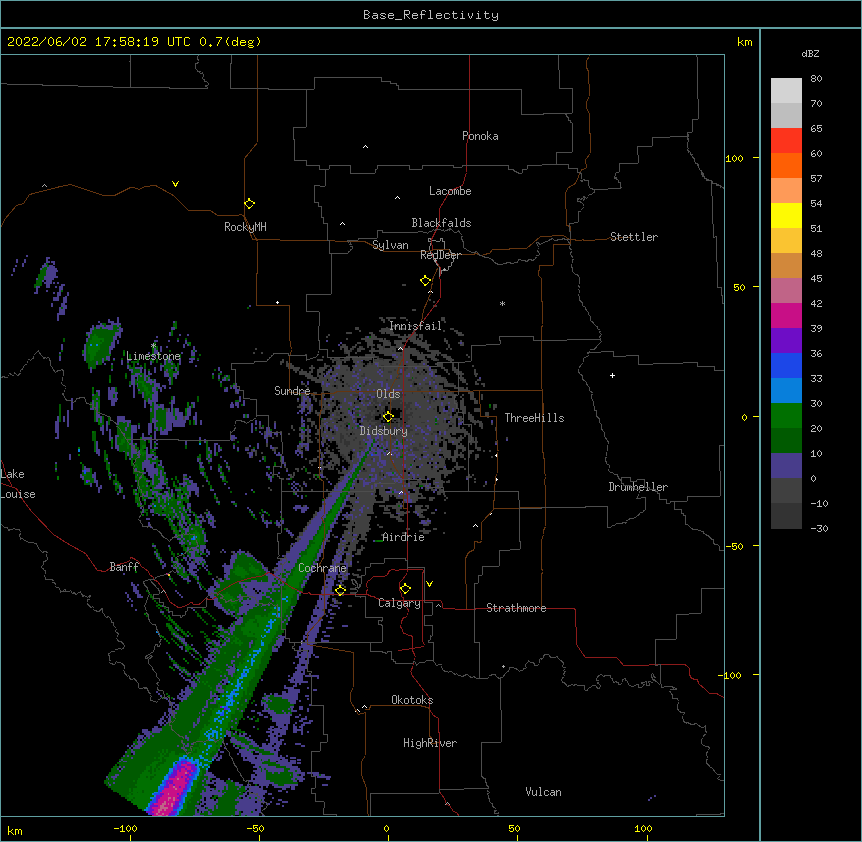Click the yellow diamond marker above Calgary label
862x842 pixels.
pyautogui.click(x=405, y=589)
